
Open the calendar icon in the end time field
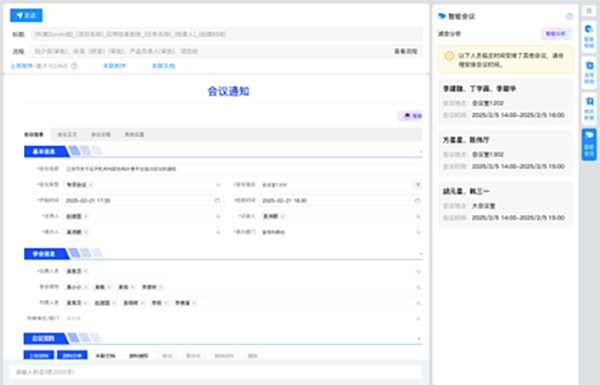417,201
